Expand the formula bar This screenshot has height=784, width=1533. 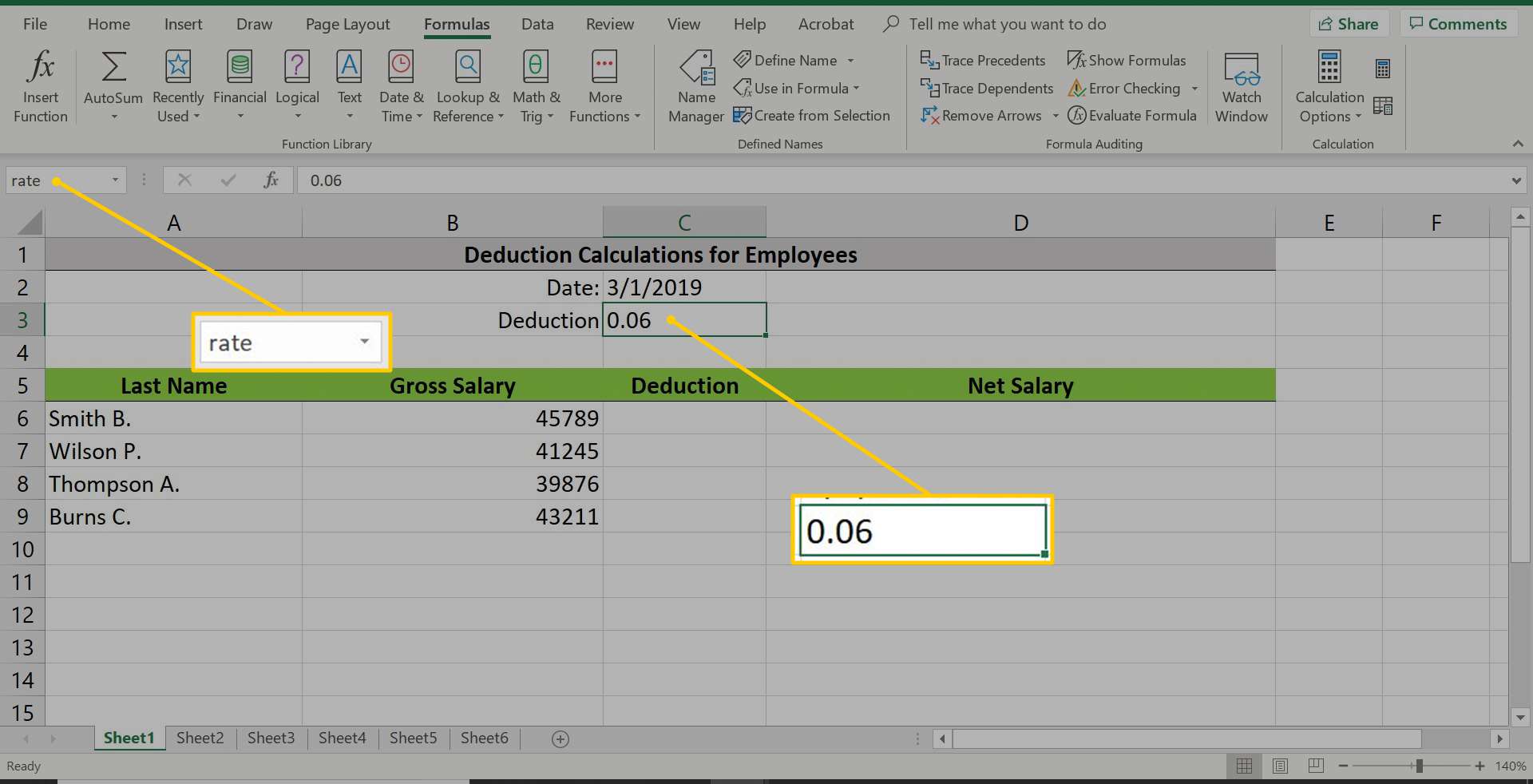click(x=1516, y=180)
